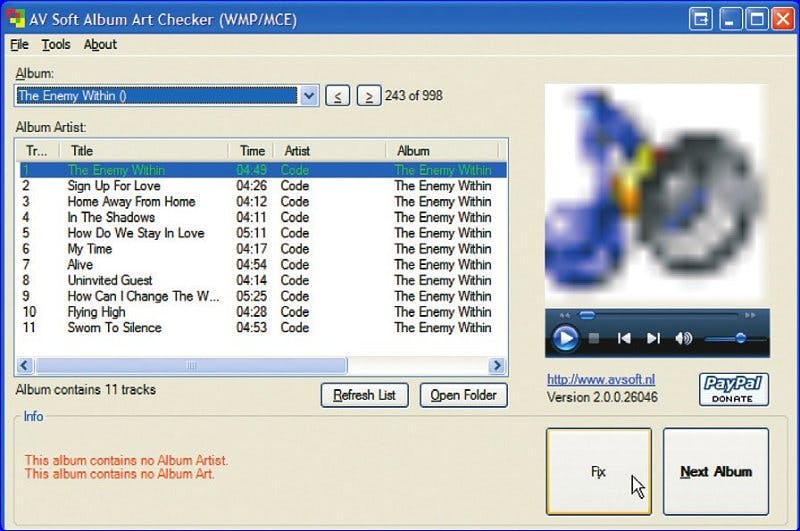Open the About menu
The height and width of the screenshot is (531, 800).
click(x=101, y=45)
